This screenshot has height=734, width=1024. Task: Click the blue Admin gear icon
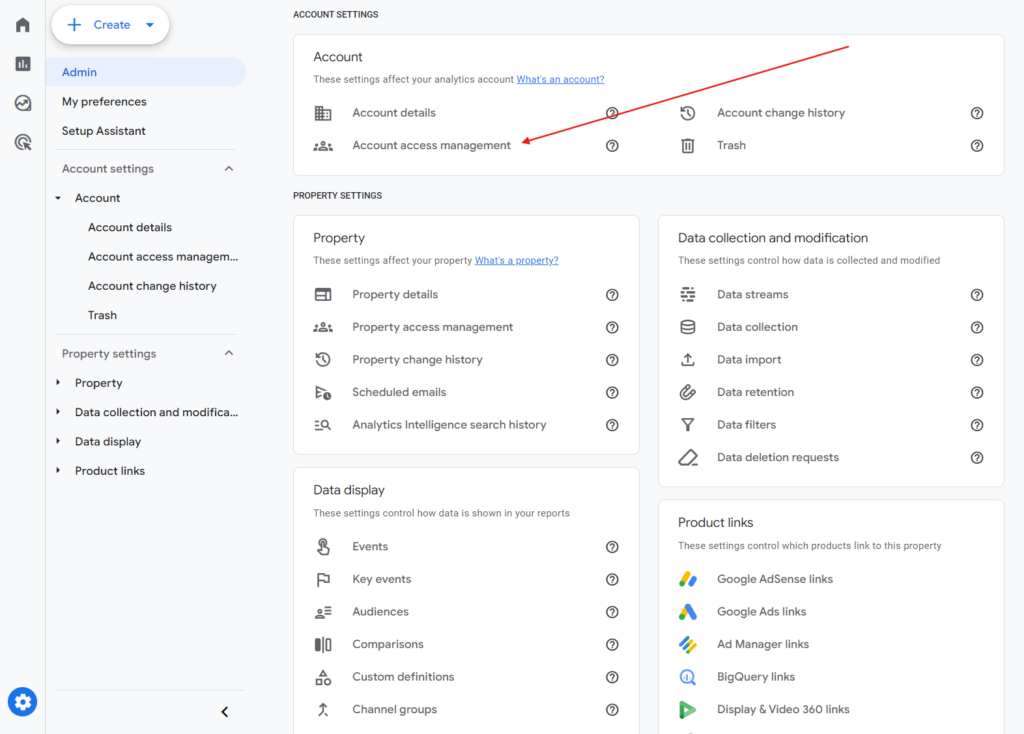tap(22, 702)
